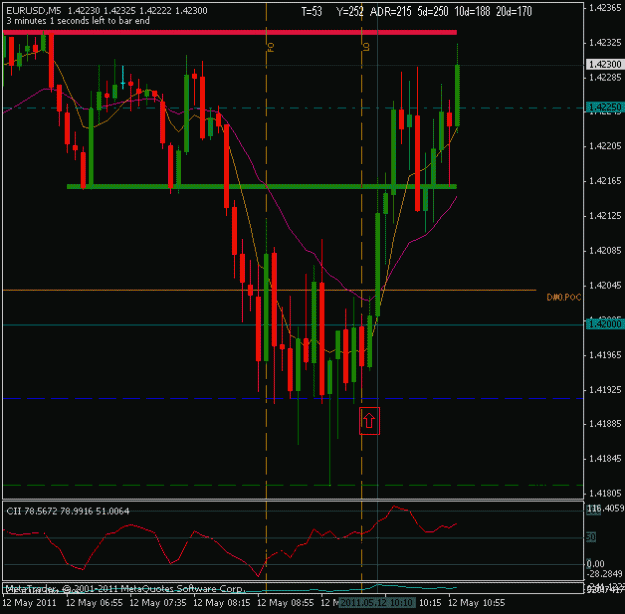Click the 1.41925 price axis value

pyautogui.click(x=605, y=390)
